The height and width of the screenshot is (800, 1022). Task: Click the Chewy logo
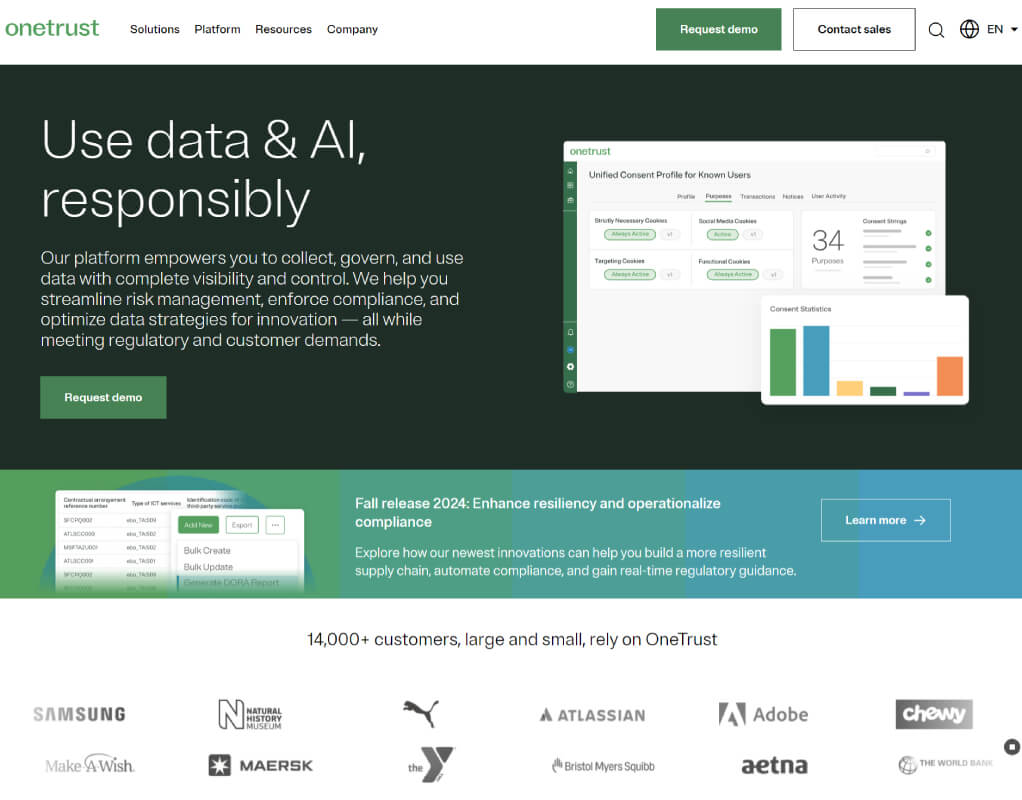[x=934, y=714]
